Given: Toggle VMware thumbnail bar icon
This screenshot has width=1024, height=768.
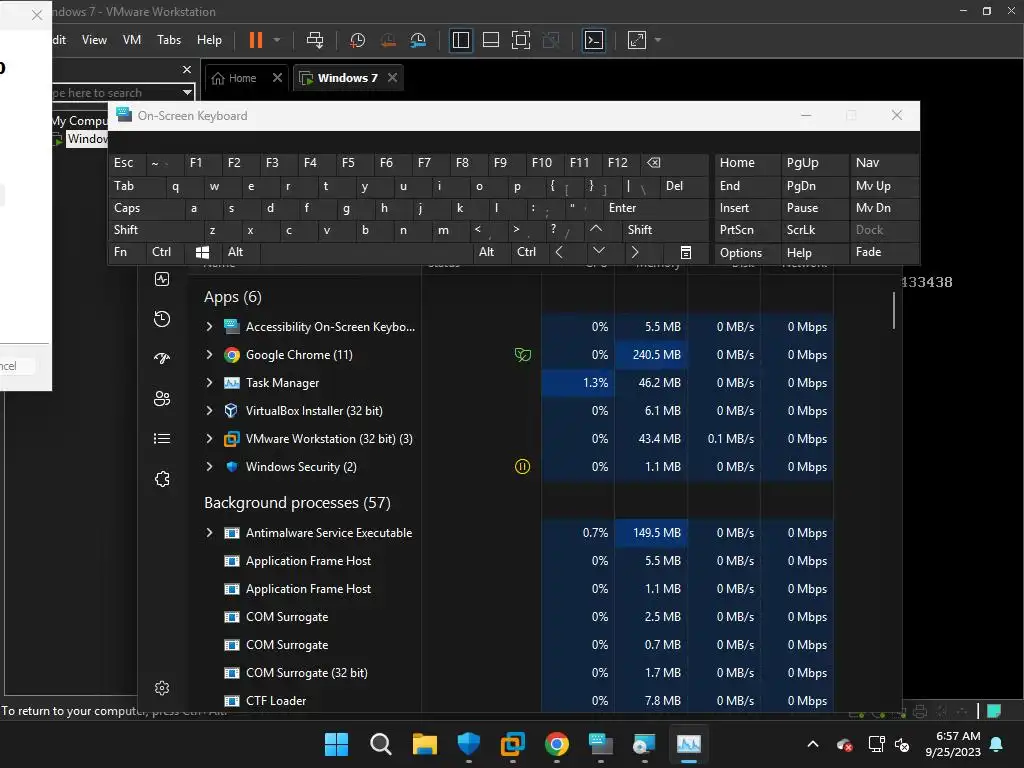Looking at the screenshot, I should [x=490, y=40].
